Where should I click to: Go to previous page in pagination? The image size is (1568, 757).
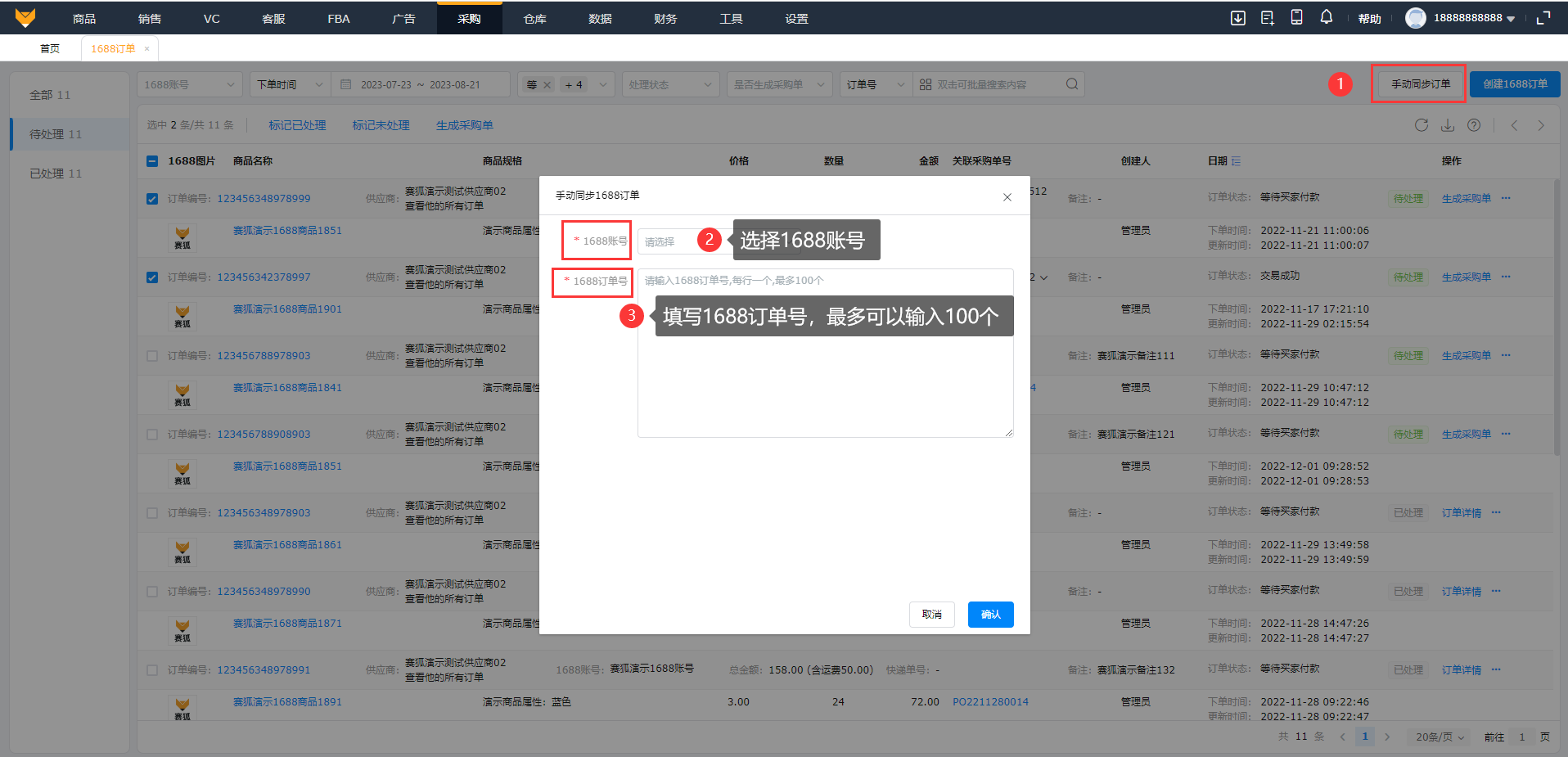click(x=1342, y=737)
